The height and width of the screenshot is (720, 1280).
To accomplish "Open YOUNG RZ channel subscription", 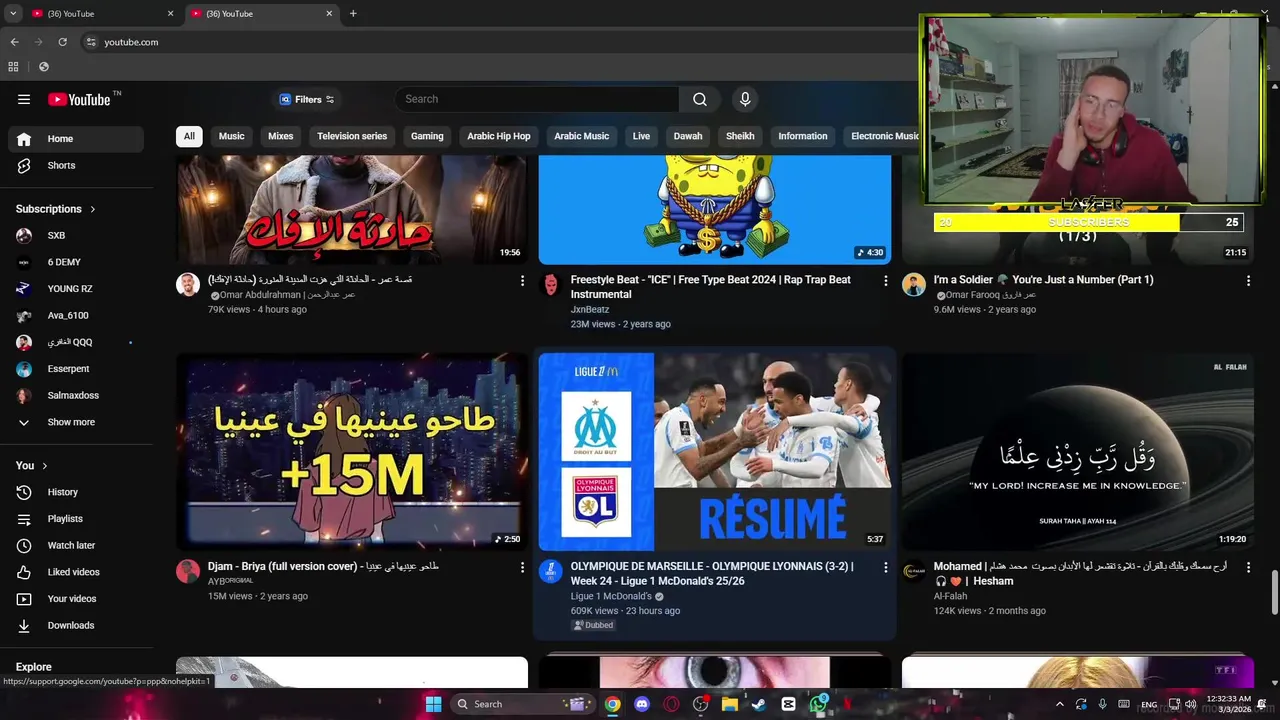I will coord(76,289).
